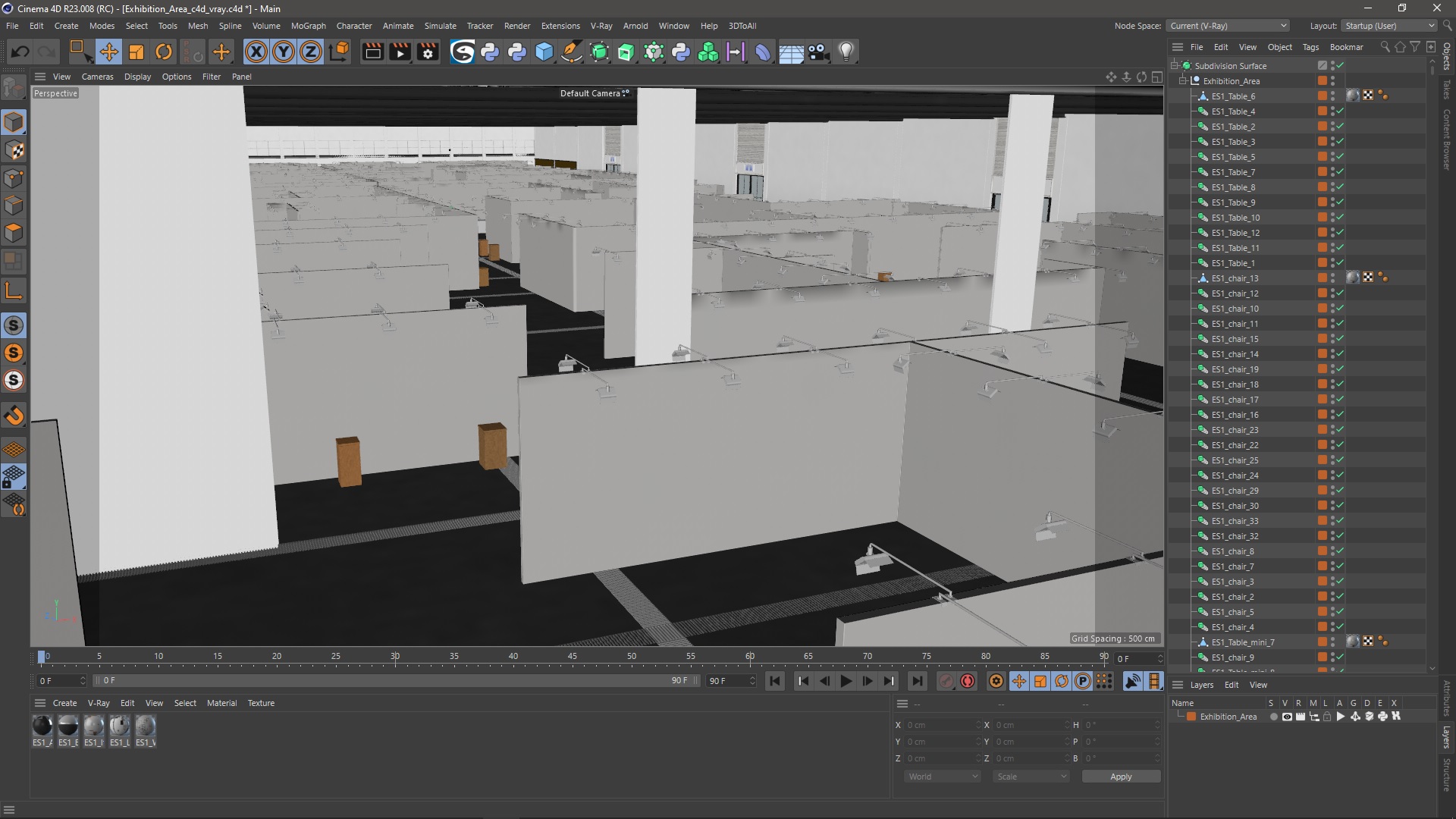Click the Render View clapperboard icon

372,52
